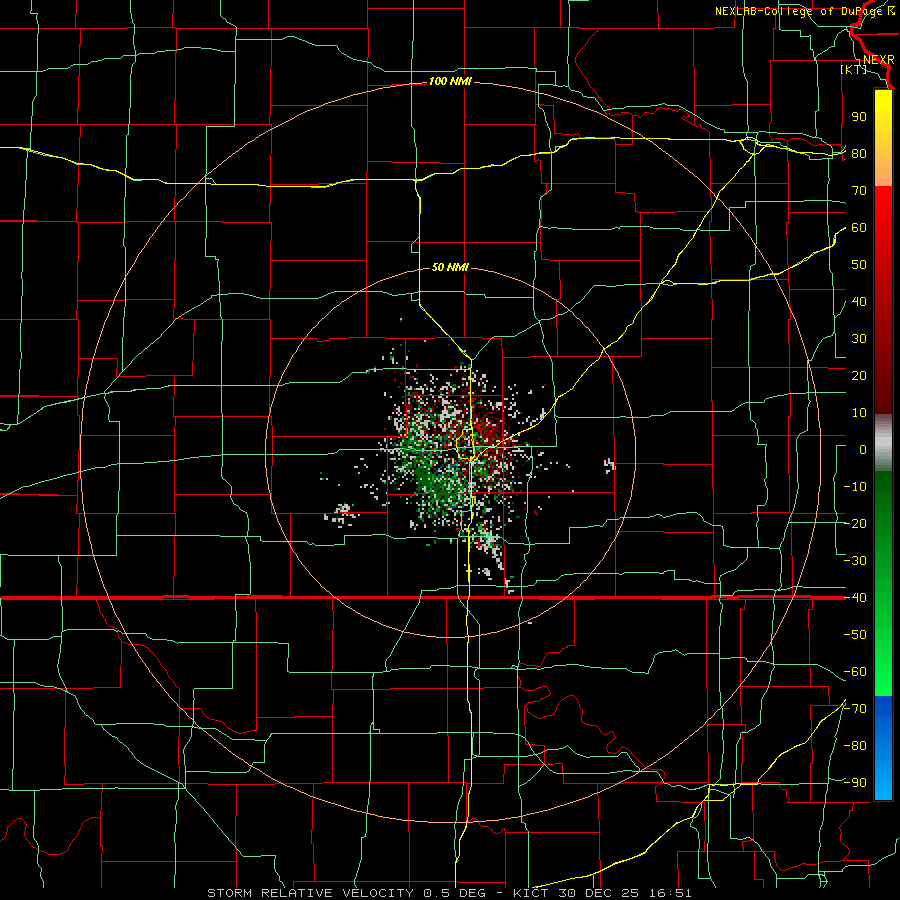Image resolution: width=900 pixels, height=900 pixels.
Task: Click the 'KICT 30 DEC 25 16:51' timestamp
Action: click(602, 893)
